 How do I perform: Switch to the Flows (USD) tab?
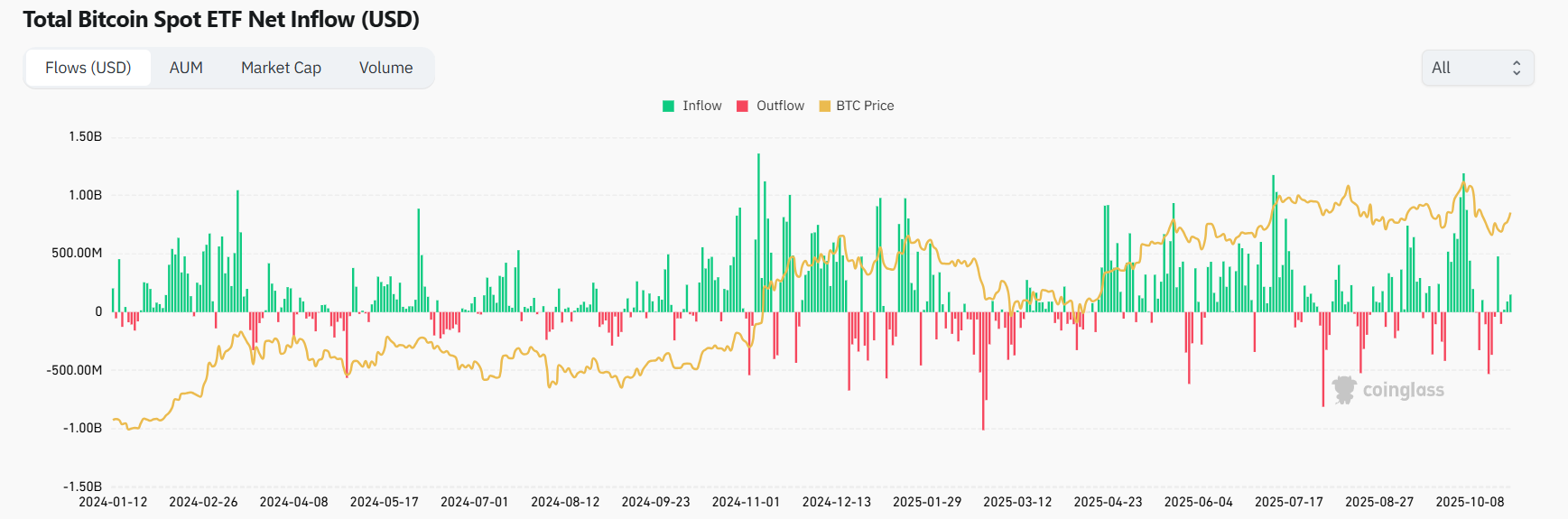point(88,68)
